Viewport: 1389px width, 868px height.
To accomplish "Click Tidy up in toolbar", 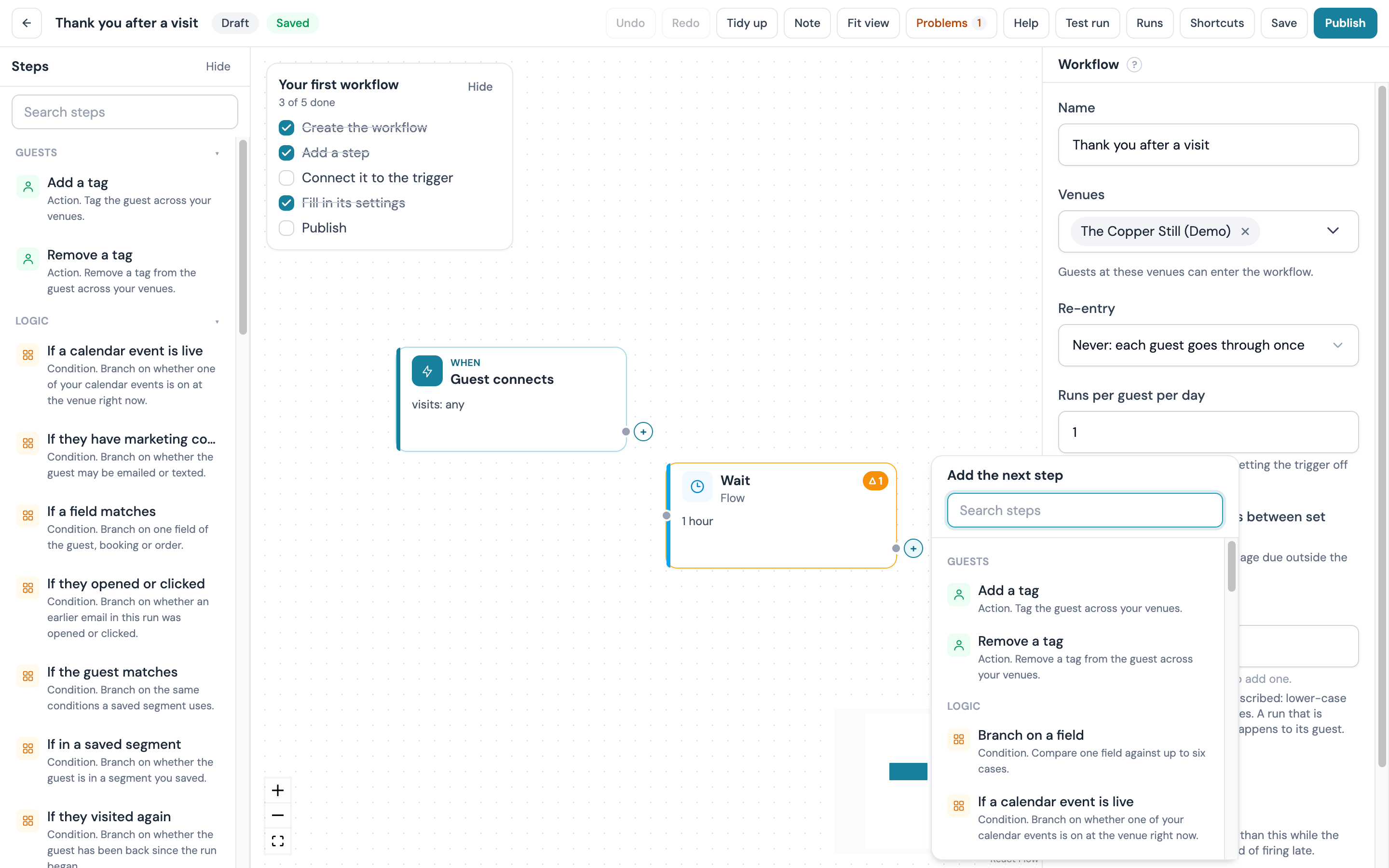I will [746, 23].
